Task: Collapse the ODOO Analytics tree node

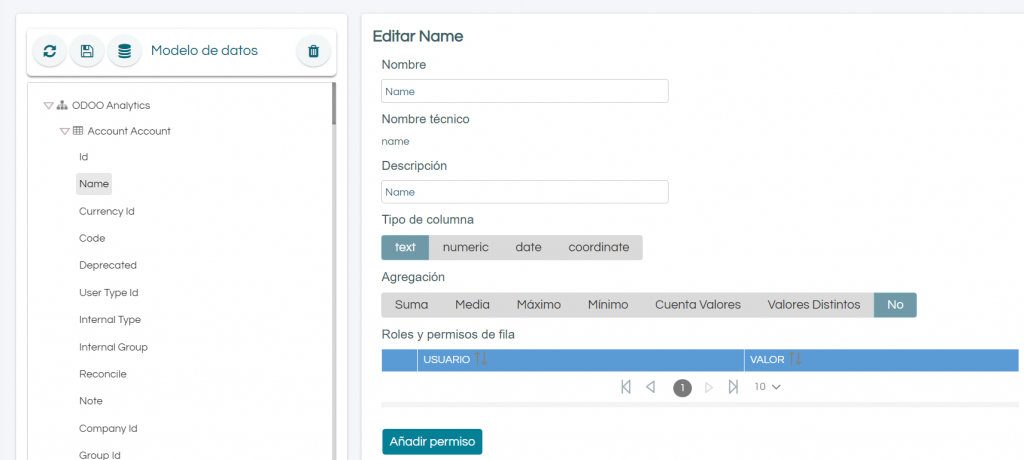Action: [x=48, y=105]
